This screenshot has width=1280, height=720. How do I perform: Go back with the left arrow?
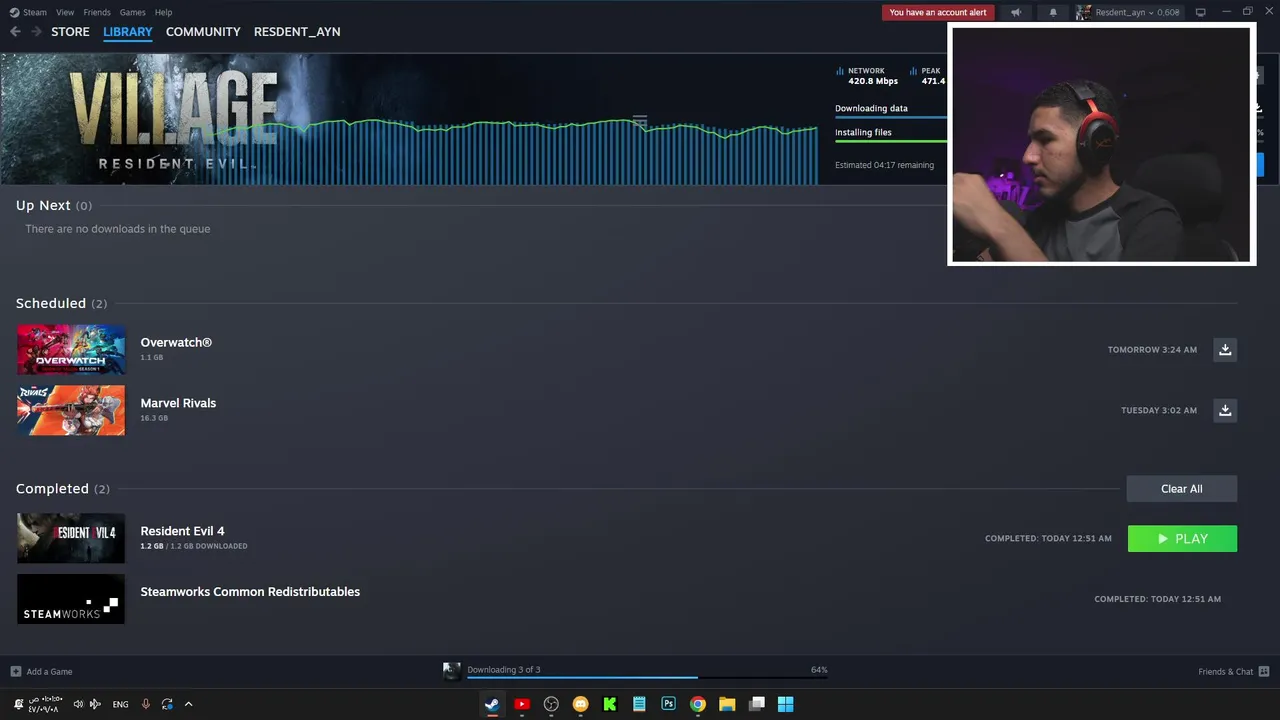15,32
